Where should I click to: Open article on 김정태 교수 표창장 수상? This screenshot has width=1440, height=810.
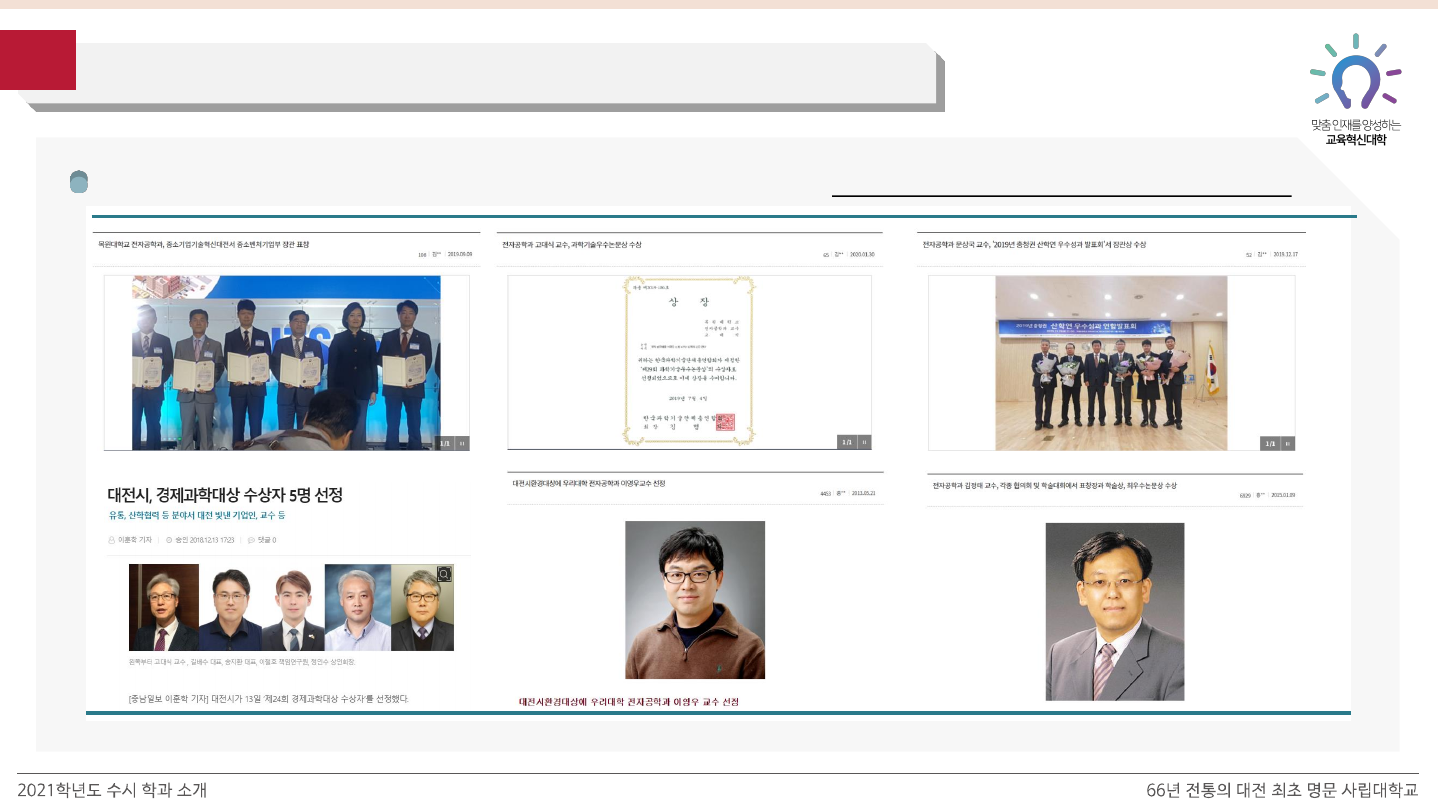pos(1054,485)
